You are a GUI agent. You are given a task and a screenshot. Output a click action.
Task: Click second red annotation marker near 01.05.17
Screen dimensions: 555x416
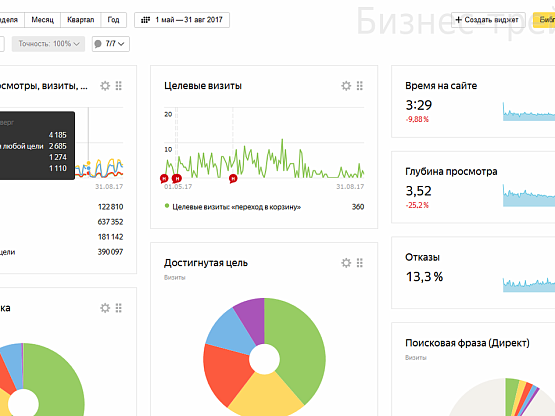coord(177,178)
